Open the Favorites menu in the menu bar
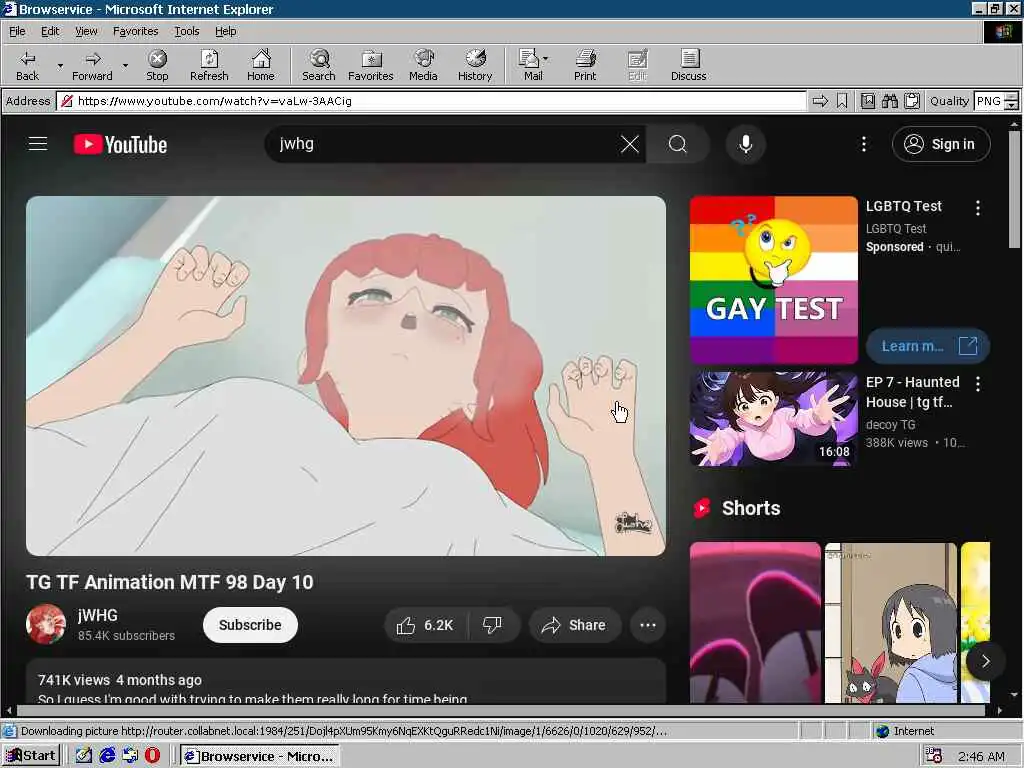Image resolution: width=1024 pixels, height=768 pixels. (135, 31)
